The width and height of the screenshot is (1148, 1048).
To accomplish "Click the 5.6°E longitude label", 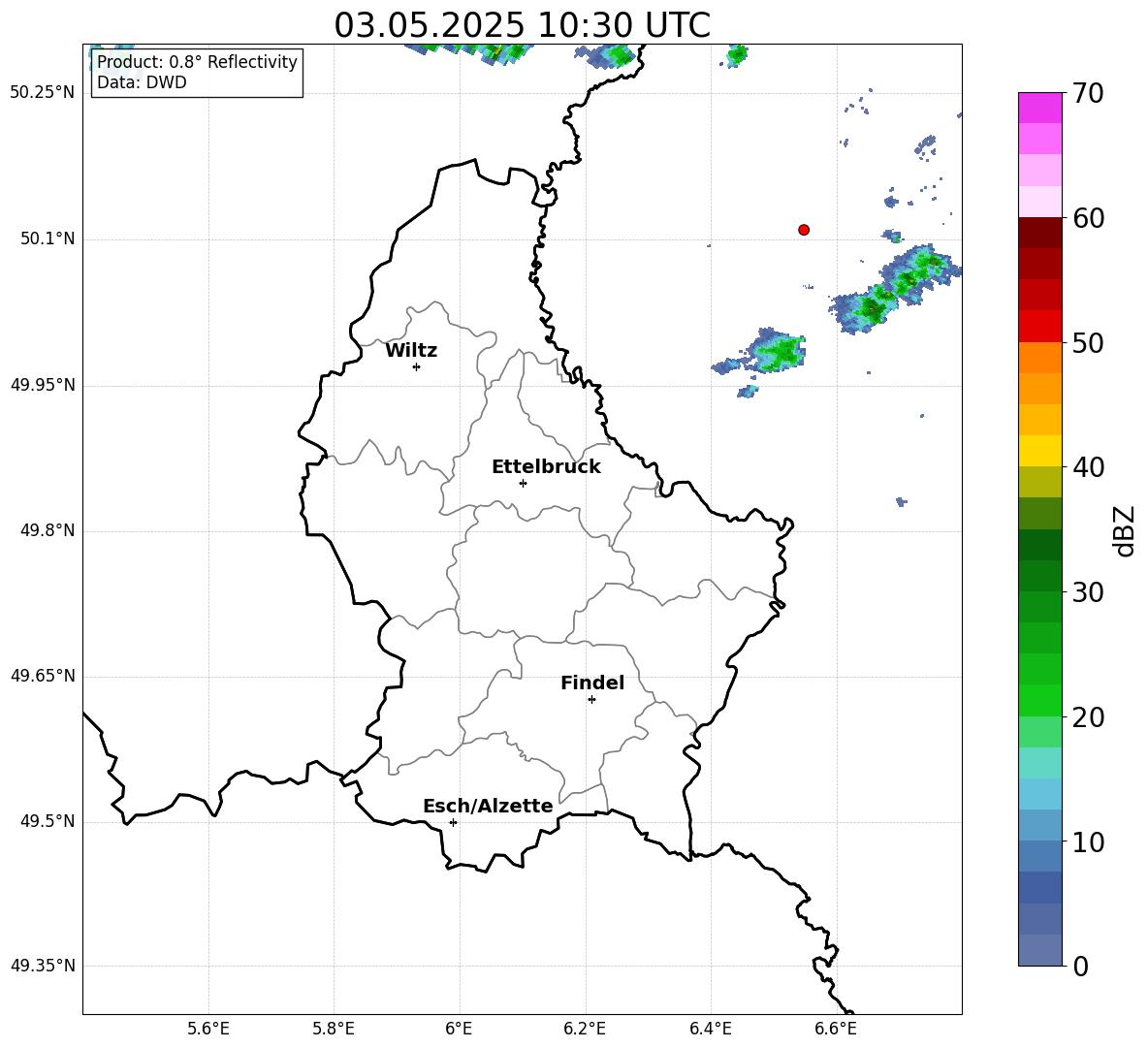I will tap(208, 1029).
